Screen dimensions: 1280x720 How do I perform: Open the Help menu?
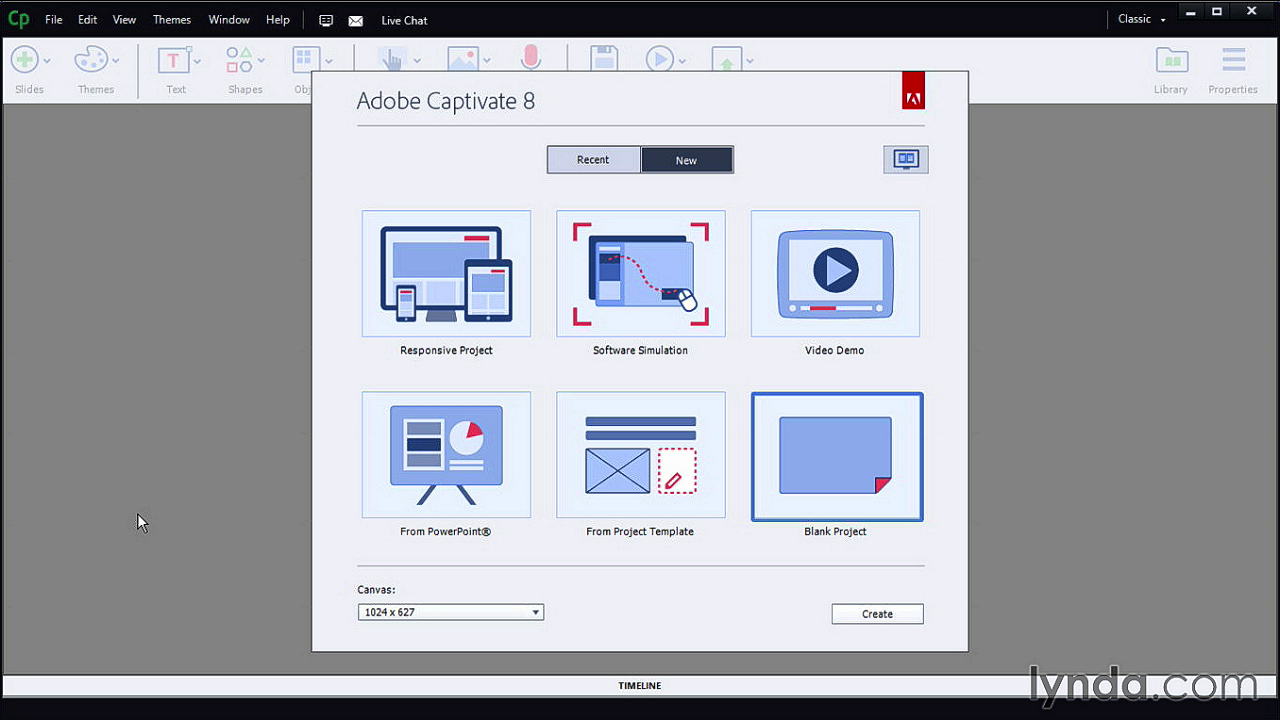coord(278,19)
